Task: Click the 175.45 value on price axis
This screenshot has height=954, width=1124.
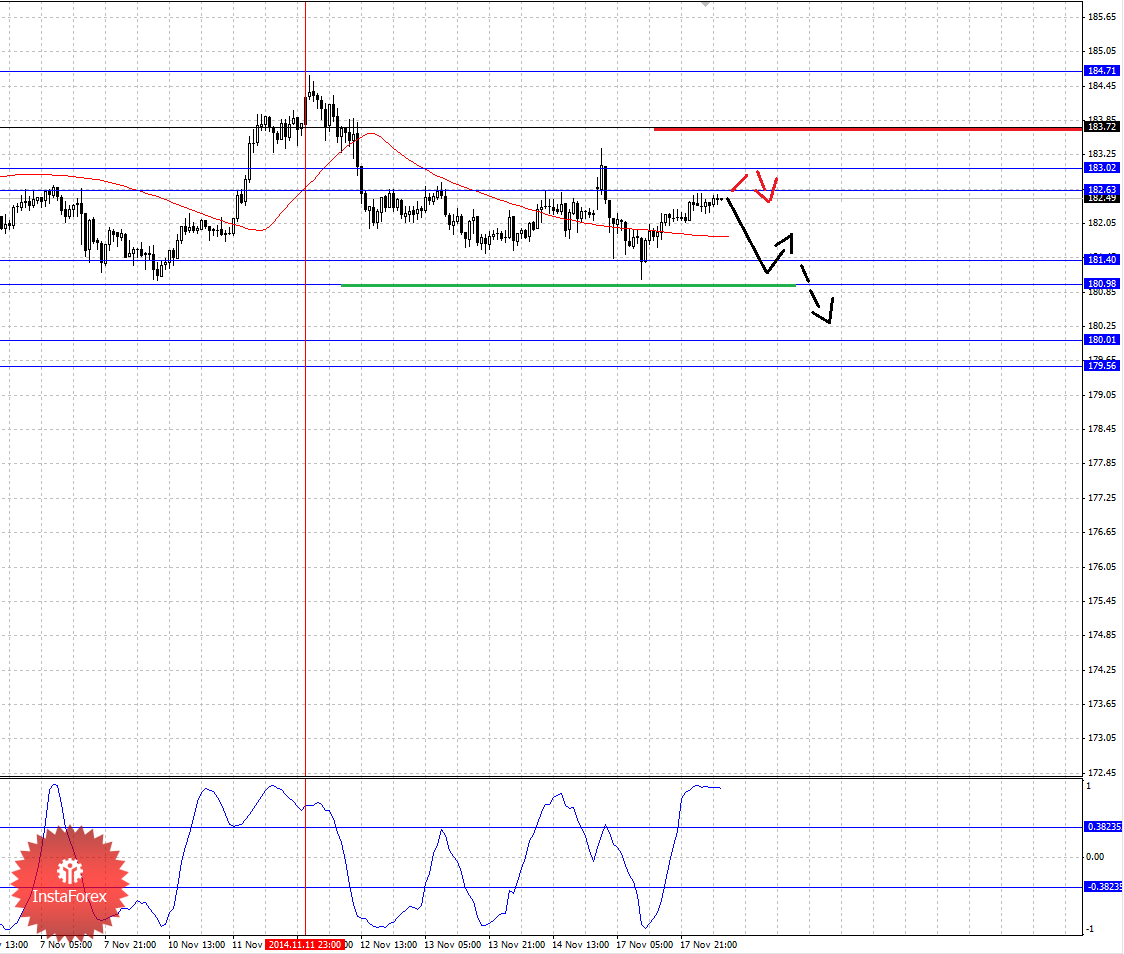Action: pos(1102,601)
